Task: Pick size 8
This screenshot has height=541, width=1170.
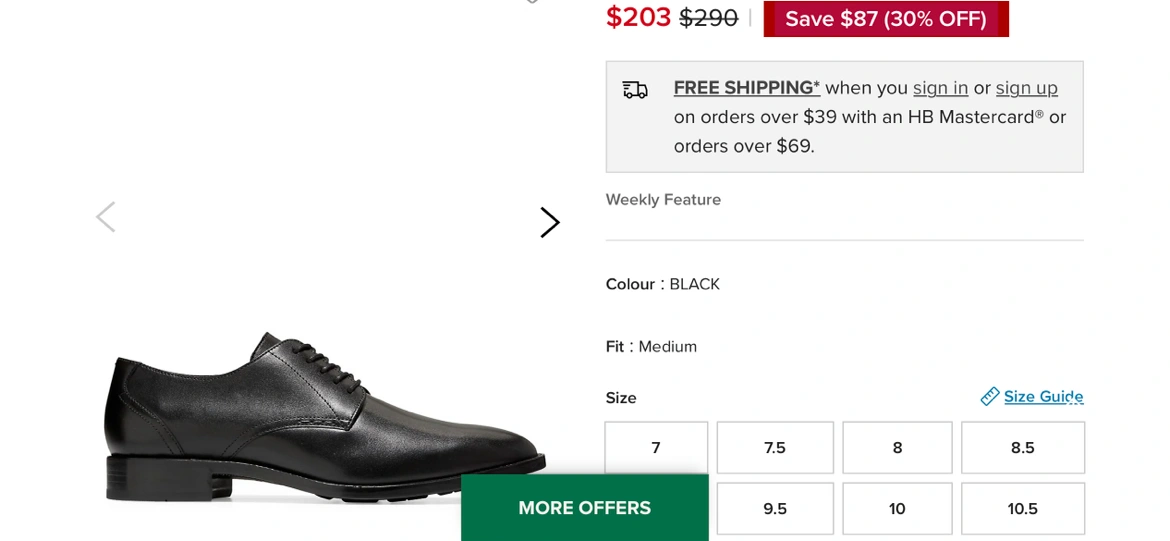Action: pyautogui.click(x=897, y=448)
